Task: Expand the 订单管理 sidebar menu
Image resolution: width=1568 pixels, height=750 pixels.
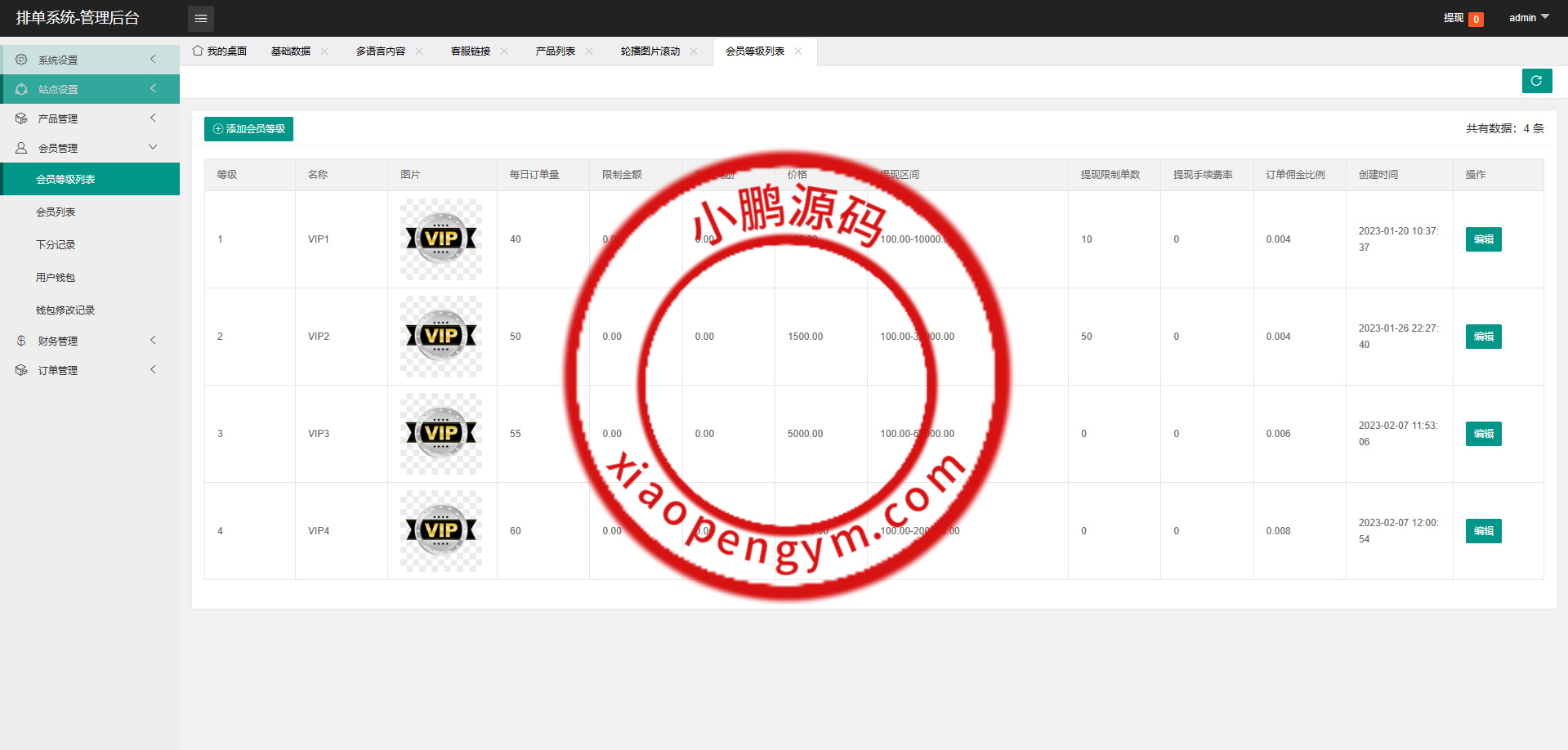Action: click(90, 370)
